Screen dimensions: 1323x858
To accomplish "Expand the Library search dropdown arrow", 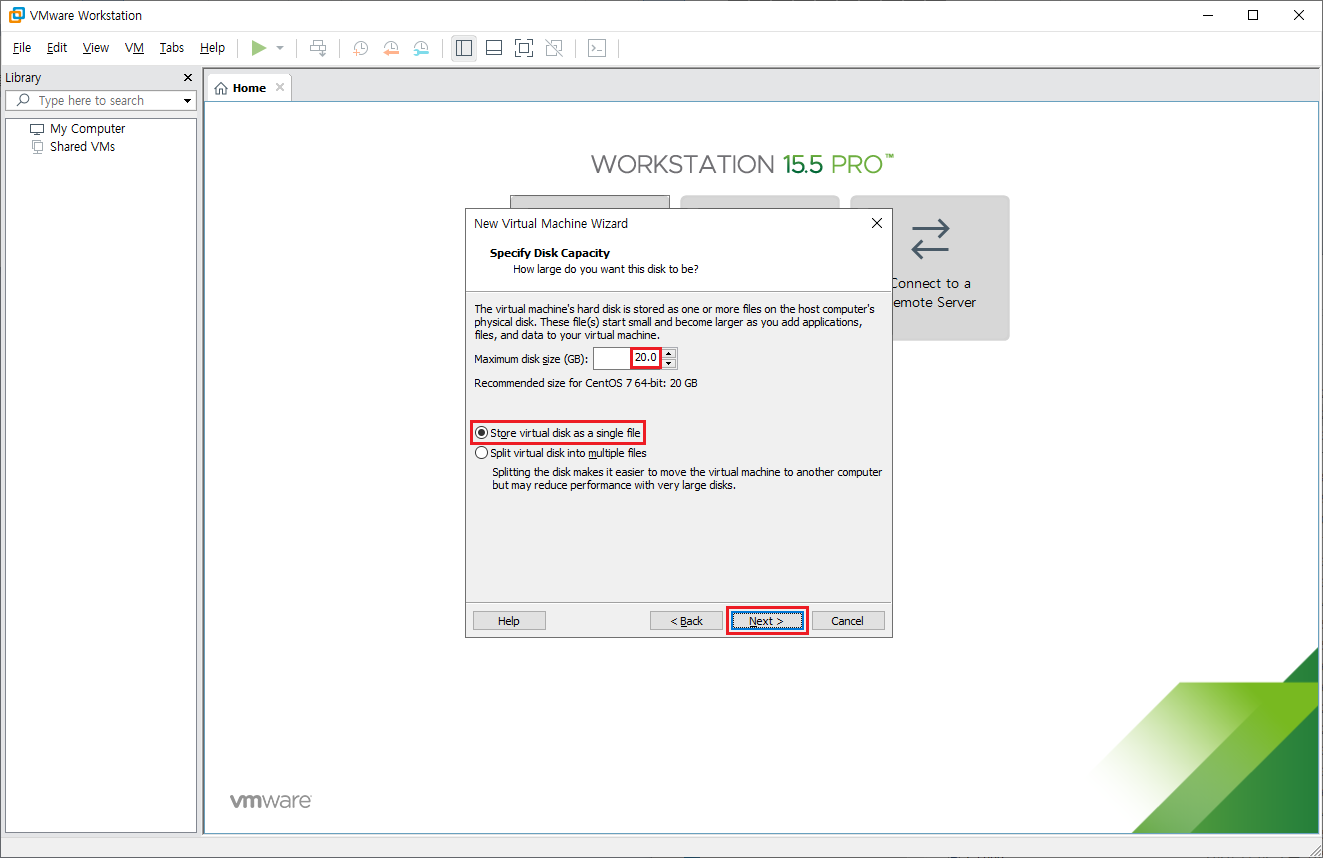I will pos(187,101).
